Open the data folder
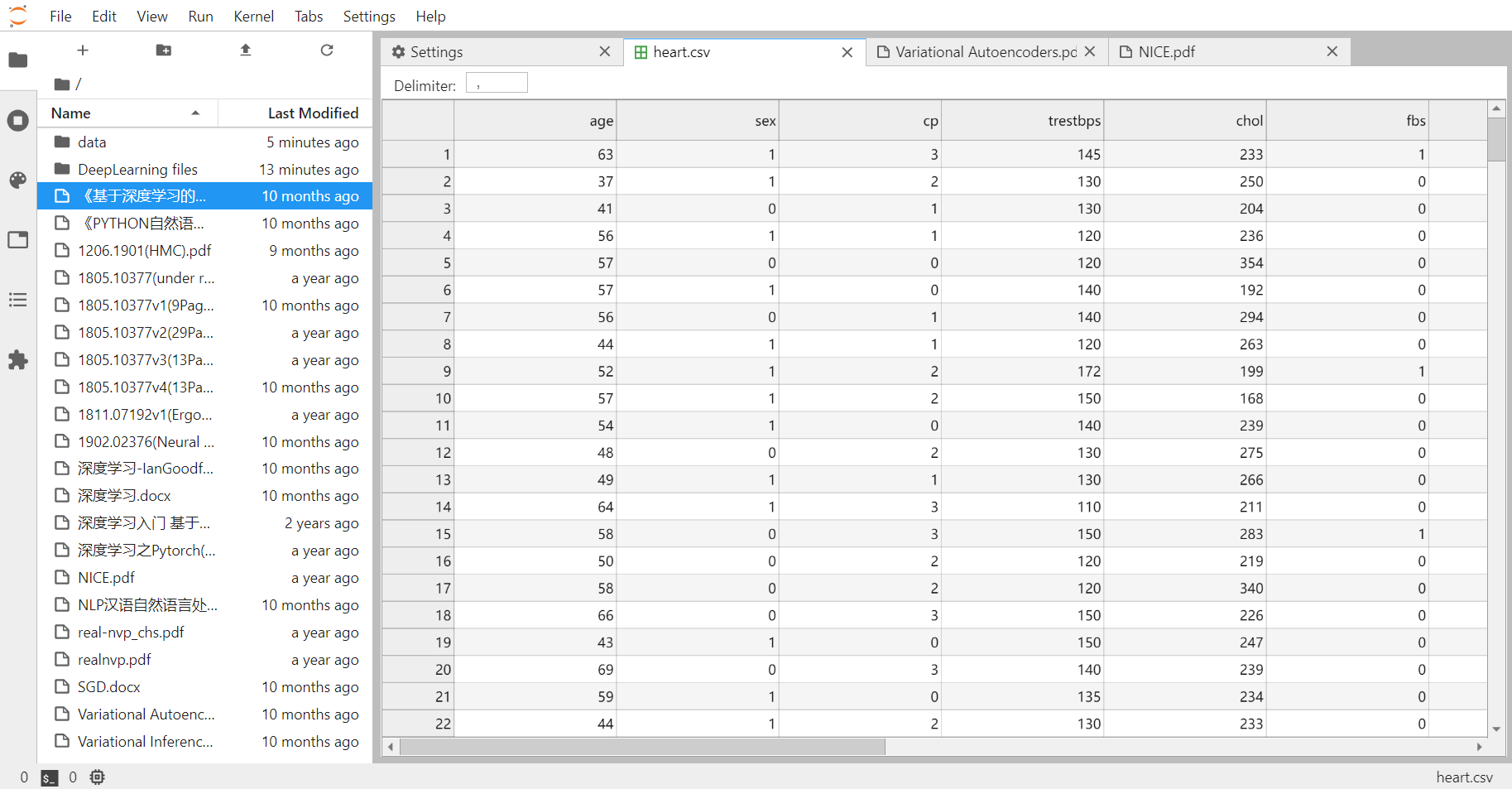The height and width of the screenshot is (789, 1512). pos(92,142)
